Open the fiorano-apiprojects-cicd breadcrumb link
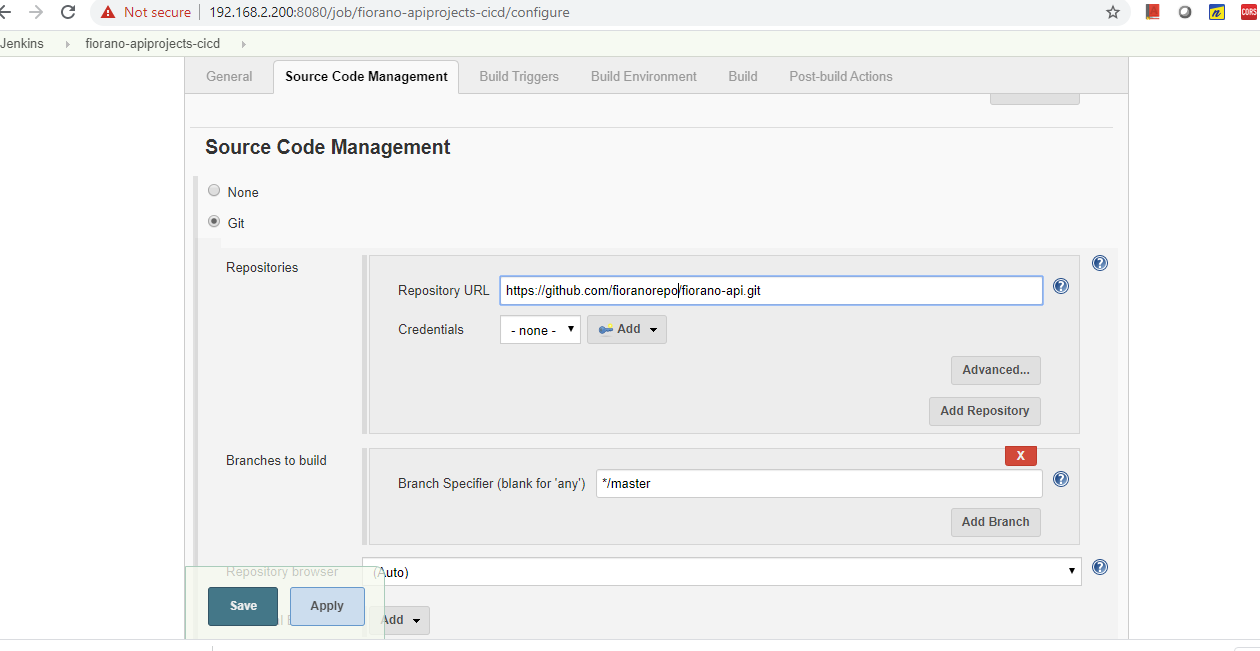The width and height of the screenshot is (1260, 651). coord(153,44)
